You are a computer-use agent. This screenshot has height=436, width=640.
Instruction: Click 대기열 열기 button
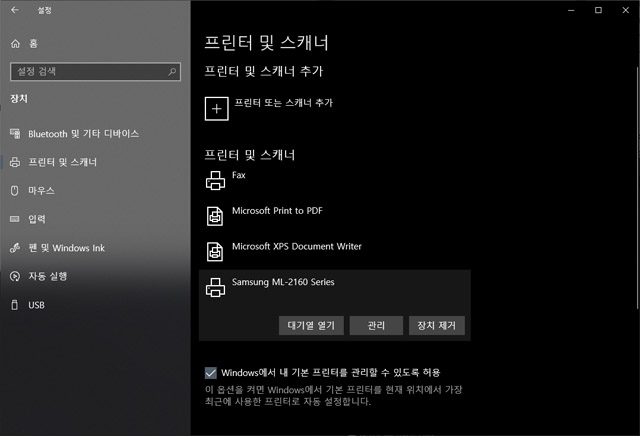[x=311, y=325]
